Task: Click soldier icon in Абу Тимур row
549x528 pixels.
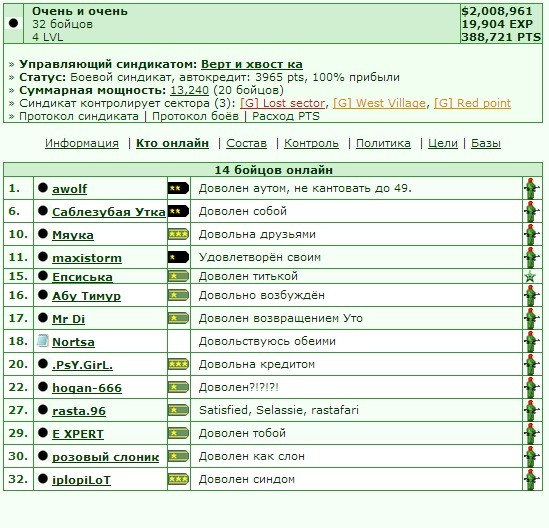Action: tap(532, 296)
